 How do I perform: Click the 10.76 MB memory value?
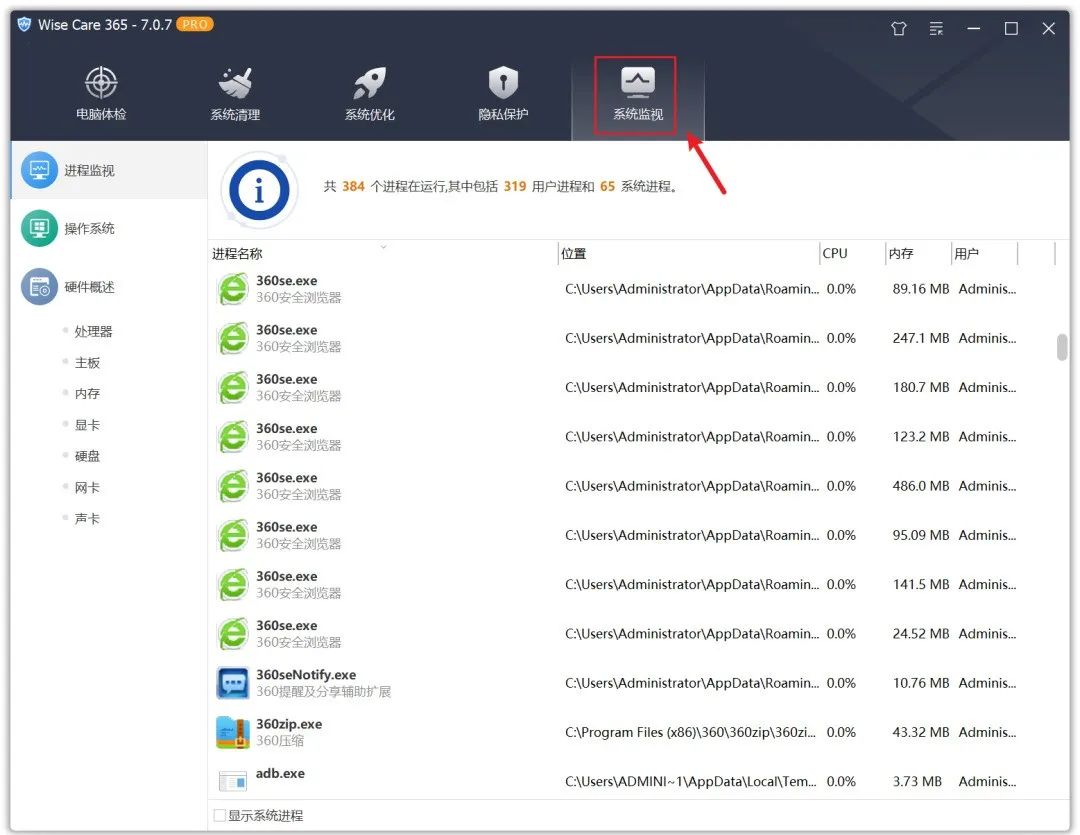pyautogui.click(x=920, y=683)
